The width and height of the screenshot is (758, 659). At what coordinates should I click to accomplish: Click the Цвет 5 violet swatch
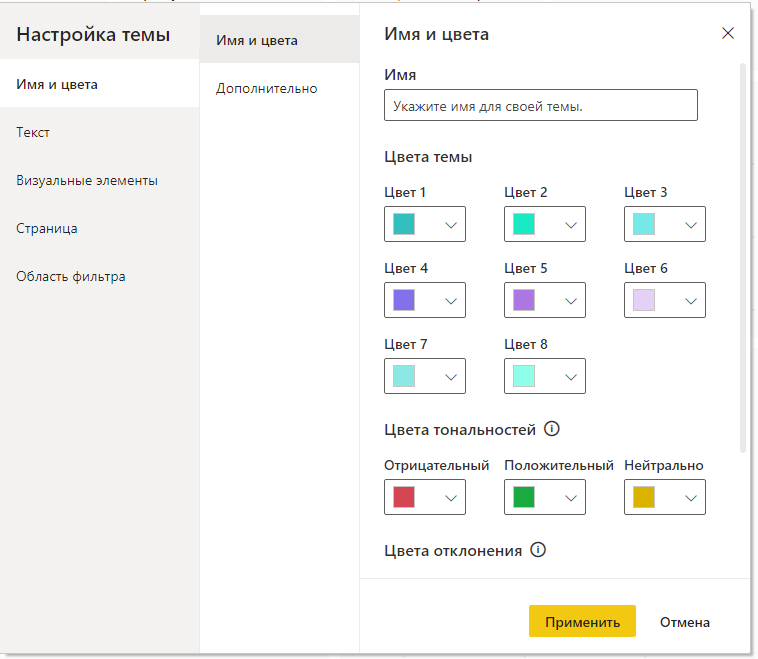coord(524,300)
